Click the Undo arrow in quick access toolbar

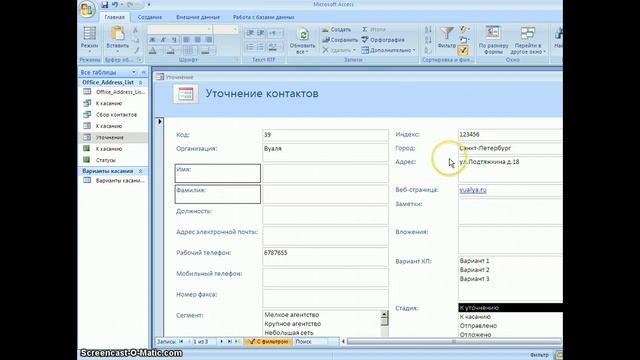[115, 4]
